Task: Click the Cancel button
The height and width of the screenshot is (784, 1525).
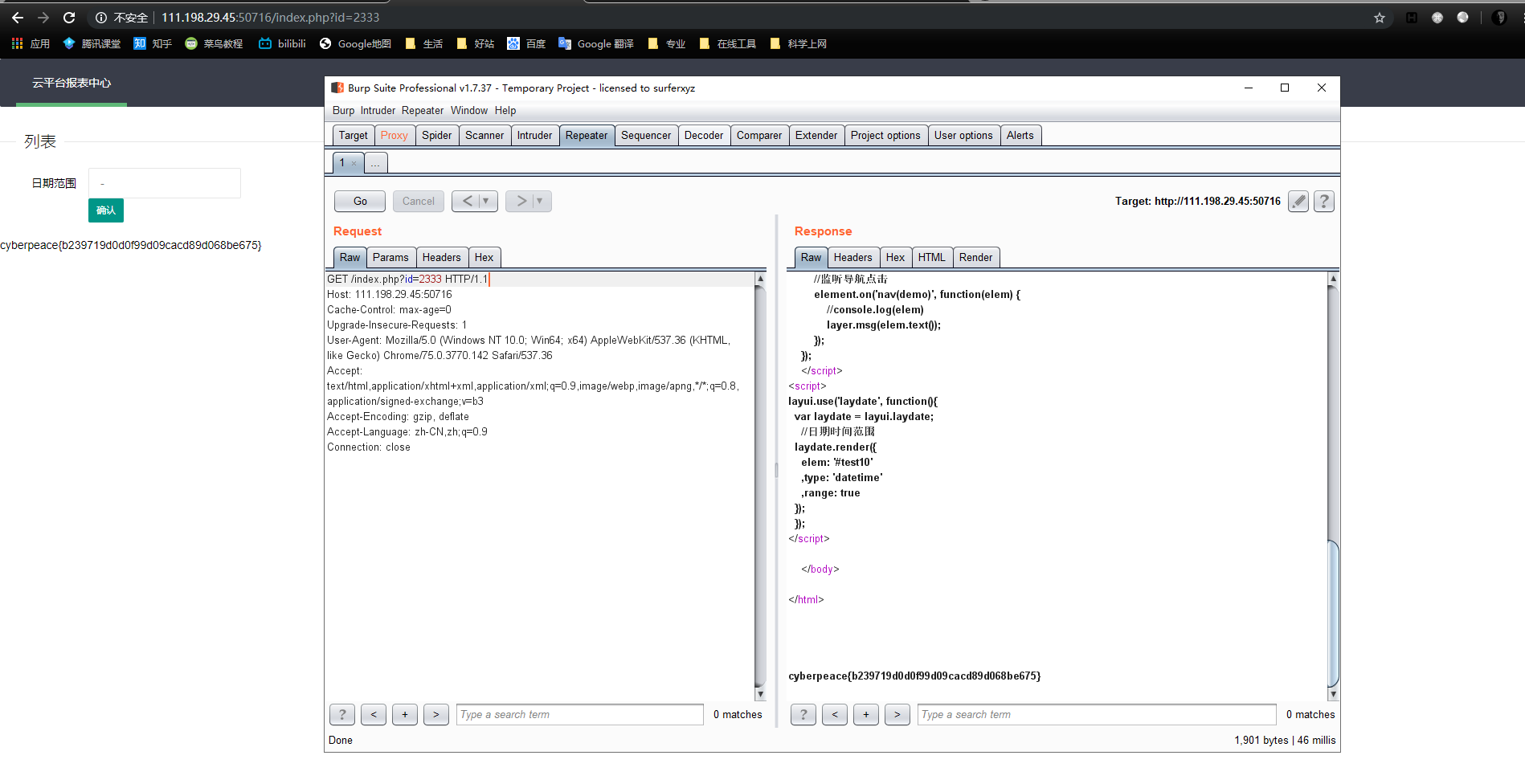Action: click(x=419, y=201)
